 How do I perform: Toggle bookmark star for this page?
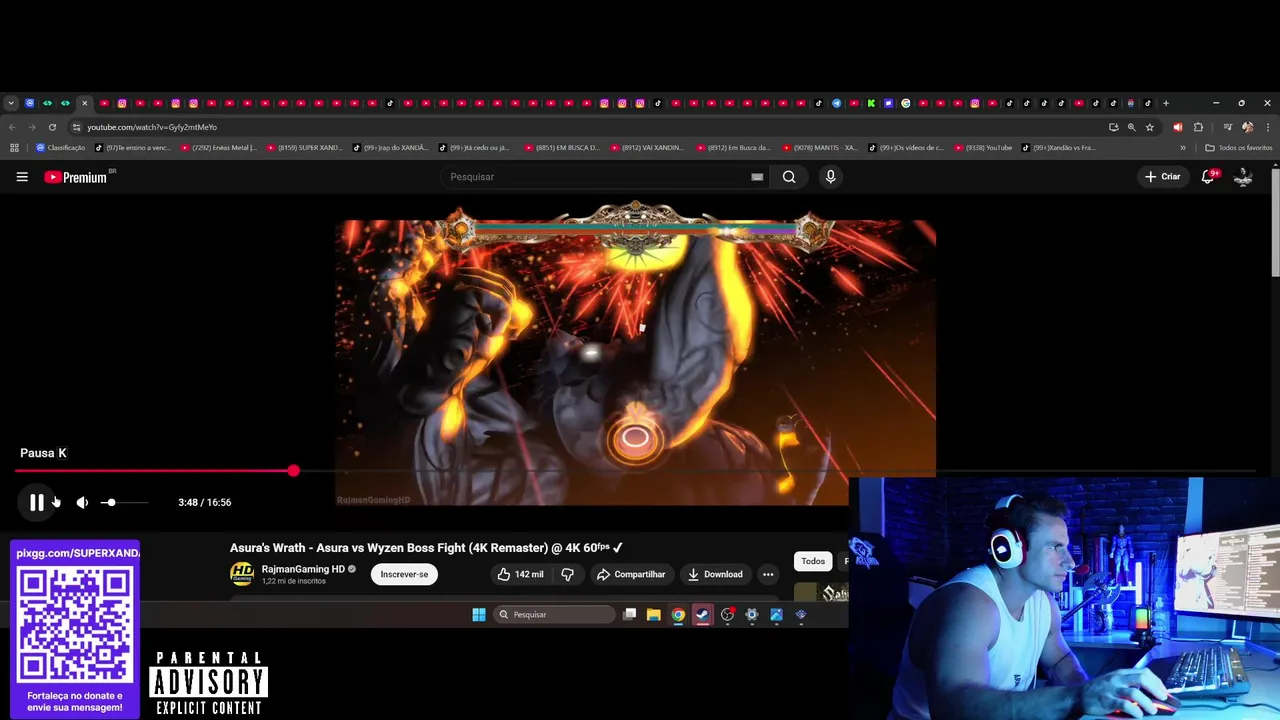(x=1149, y=127)
